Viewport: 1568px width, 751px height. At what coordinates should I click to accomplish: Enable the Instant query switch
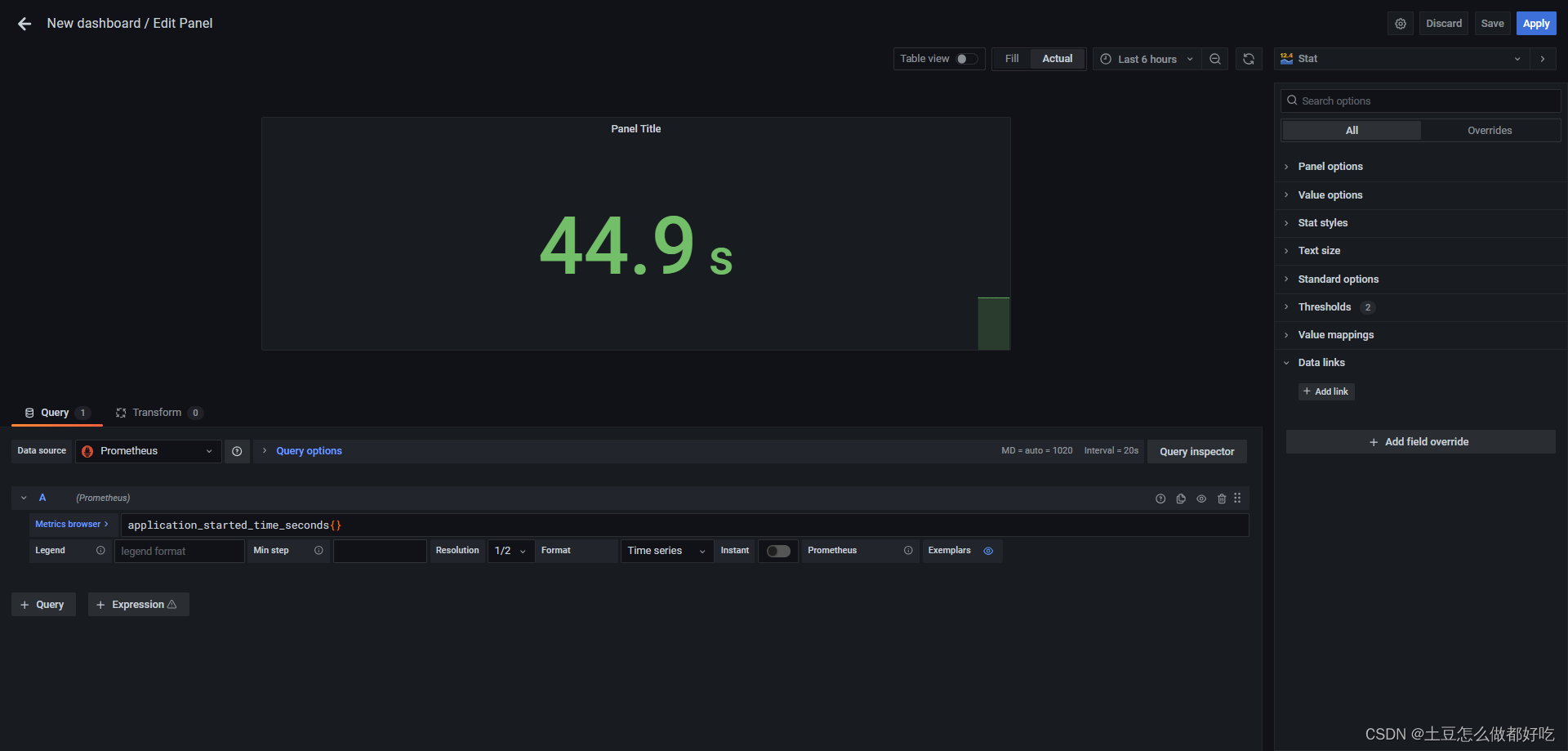click(x=778, y=551)
